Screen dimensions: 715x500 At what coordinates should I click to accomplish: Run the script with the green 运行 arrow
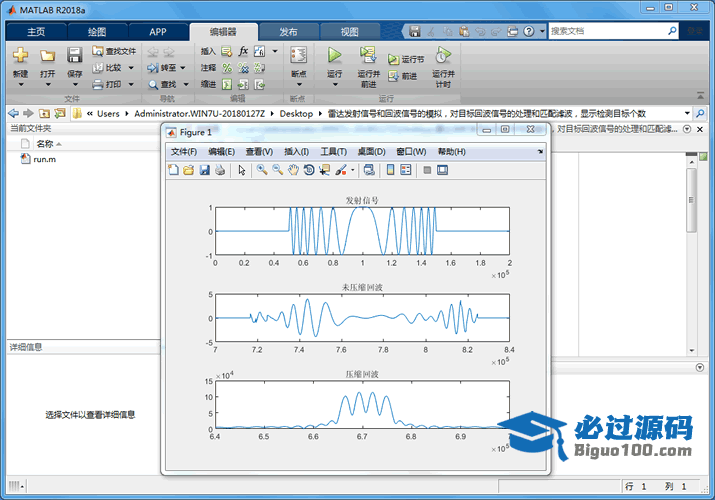334,55
